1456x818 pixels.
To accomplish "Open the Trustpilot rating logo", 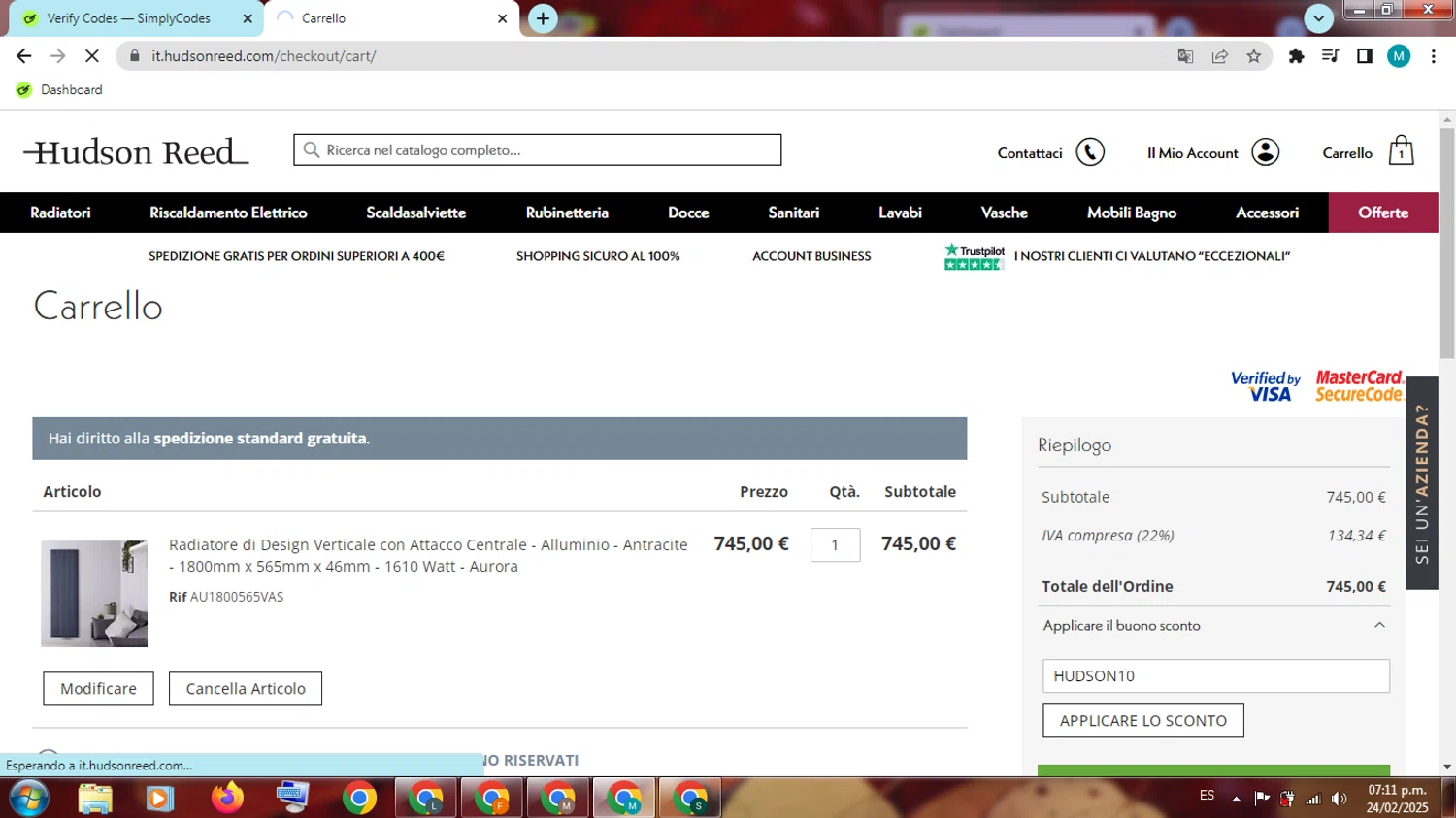I will (975, 256).
